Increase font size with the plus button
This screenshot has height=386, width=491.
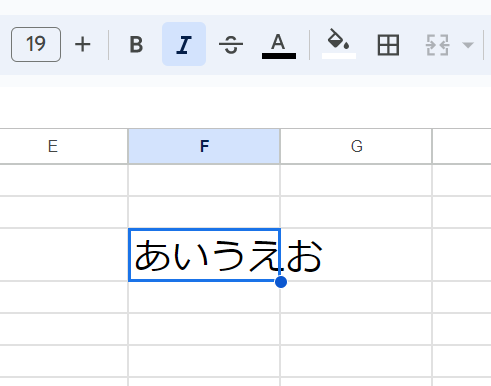tap(83, 44)
